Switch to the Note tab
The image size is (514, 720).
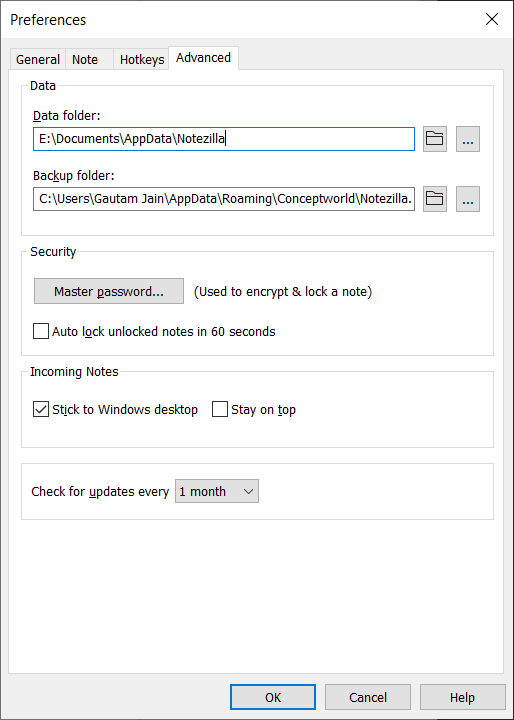85,59
